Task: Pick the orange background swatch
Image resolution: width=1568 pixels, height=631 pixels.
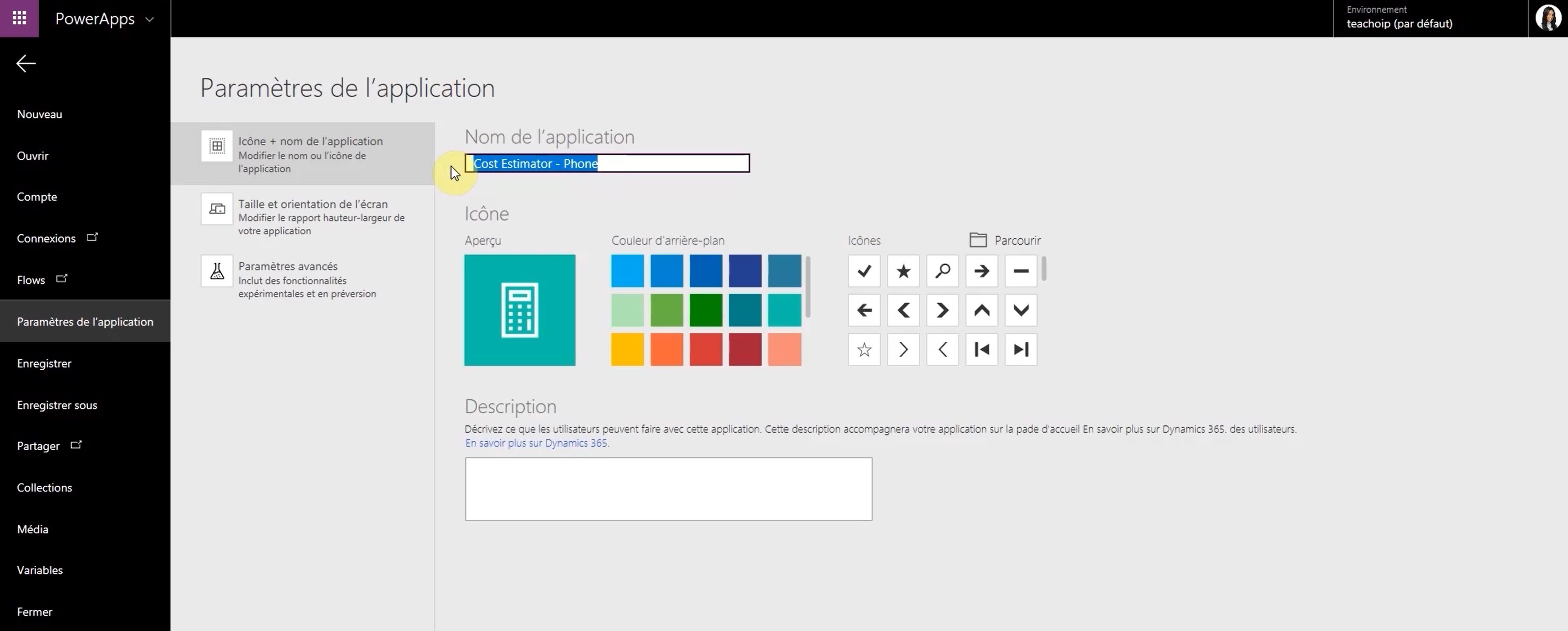Action: (x=666, y=350)
